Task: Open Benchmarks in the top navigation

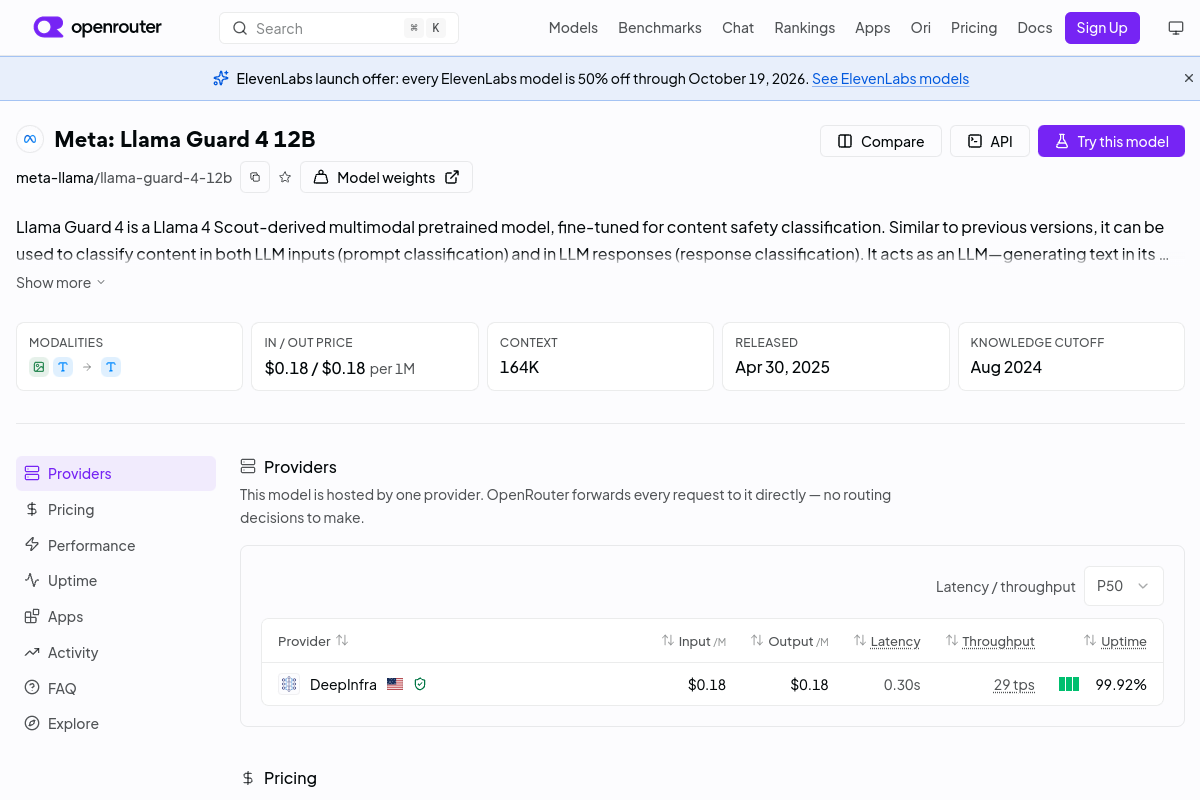Action: 660,28
